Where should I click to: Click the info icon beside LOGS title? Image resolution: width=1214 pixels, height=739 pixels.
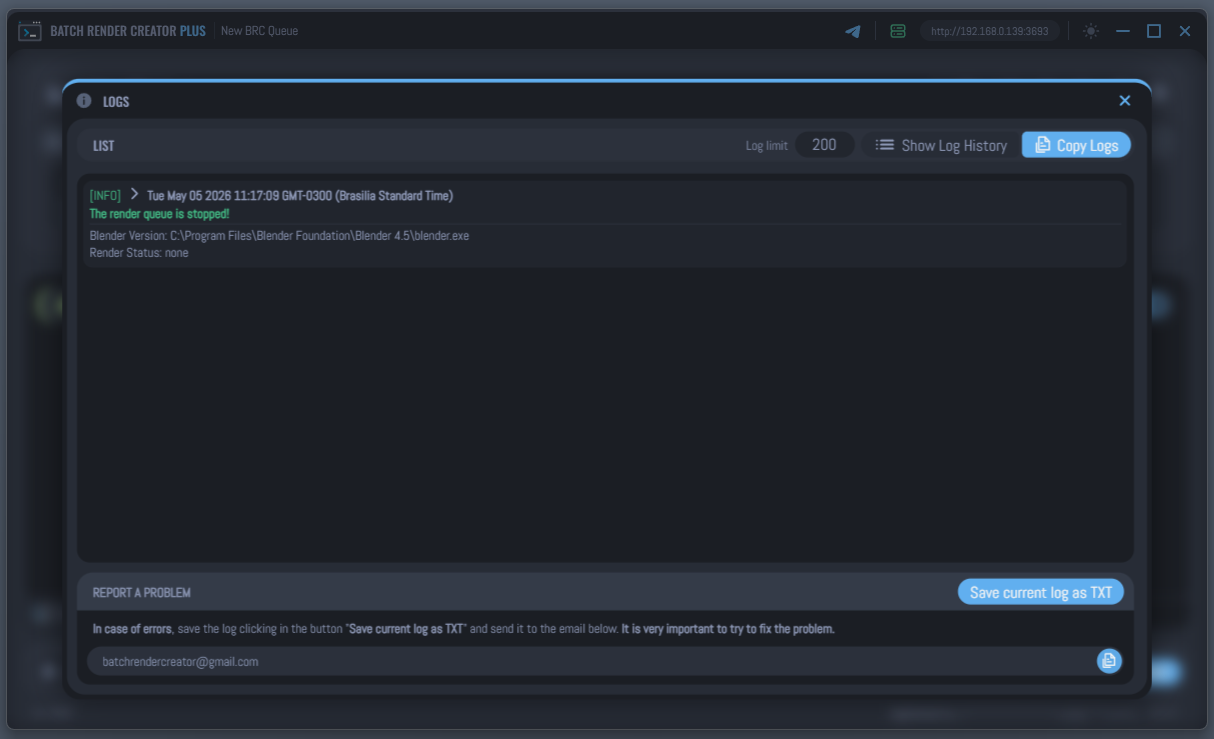[x=84, y=100]
